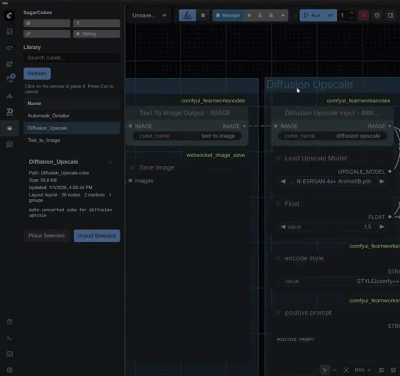Click the Refresh button in the Library
The image size is (400, 376).
(x=37, y=74)
